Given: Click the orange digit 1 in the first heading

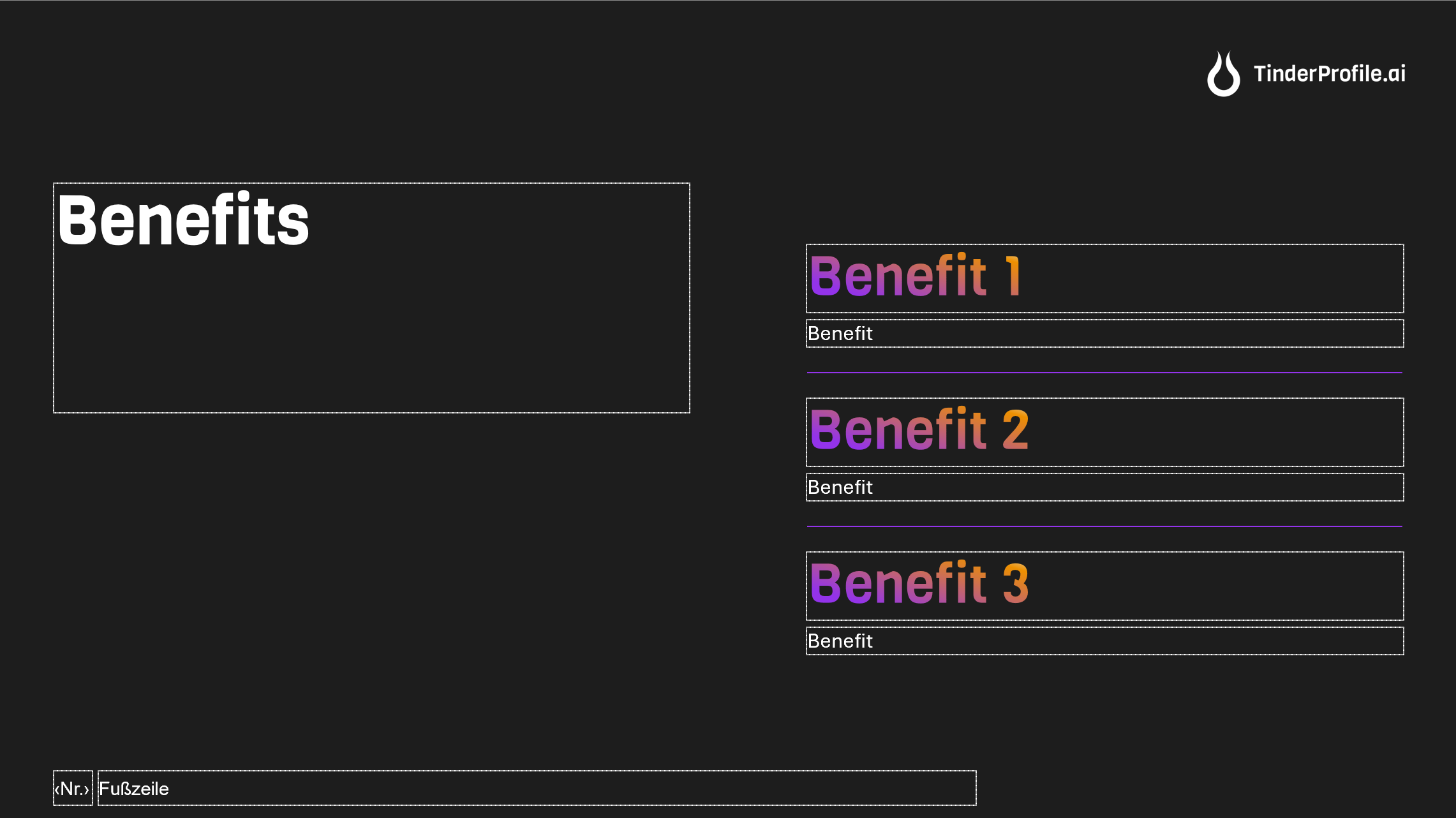Looking at the screenshot, I should [x=1013, y=276].
